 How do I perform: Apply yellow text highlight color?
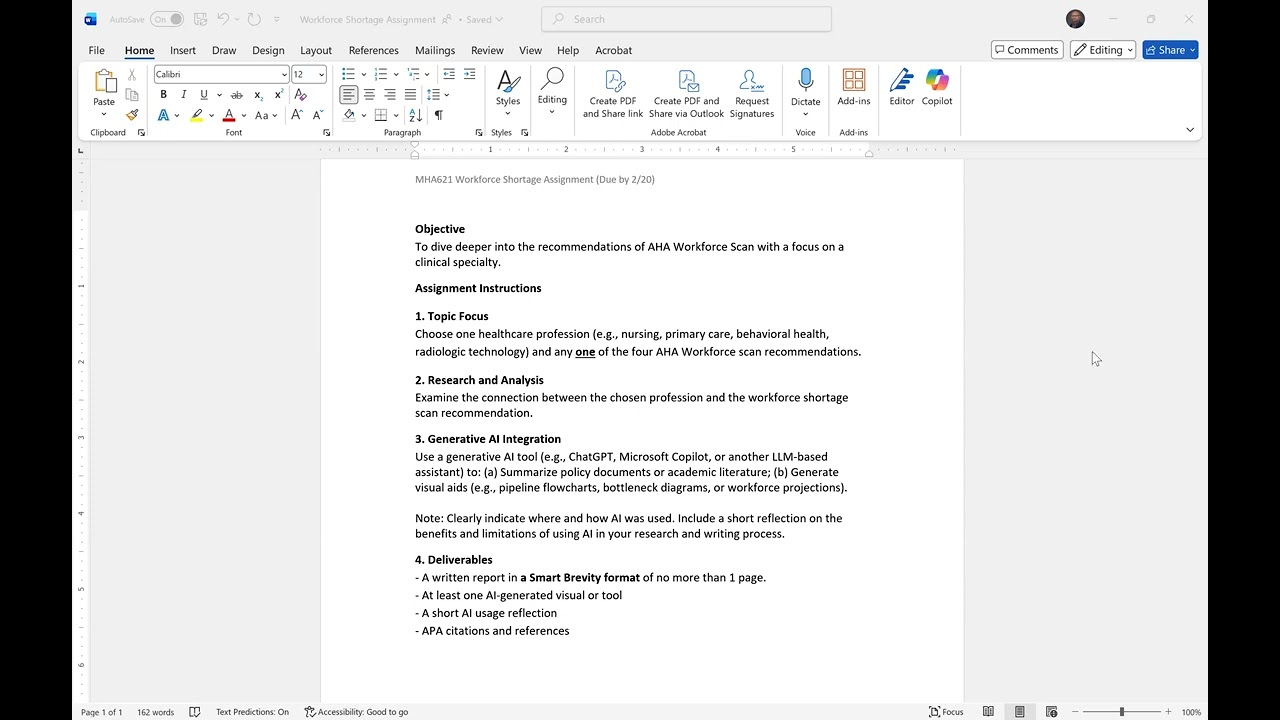[197, 115]
